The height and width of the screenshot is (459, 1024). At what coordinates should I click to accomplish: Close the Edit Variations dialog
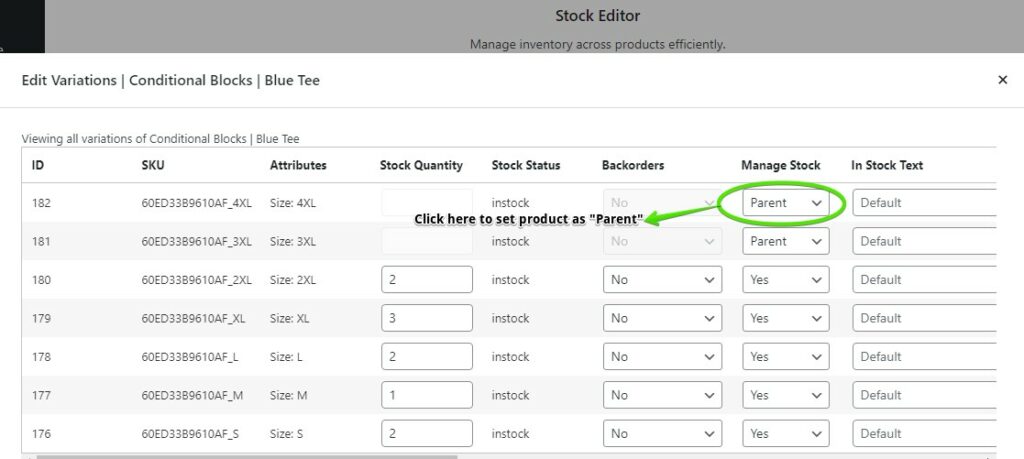[x=1002, y=80]
